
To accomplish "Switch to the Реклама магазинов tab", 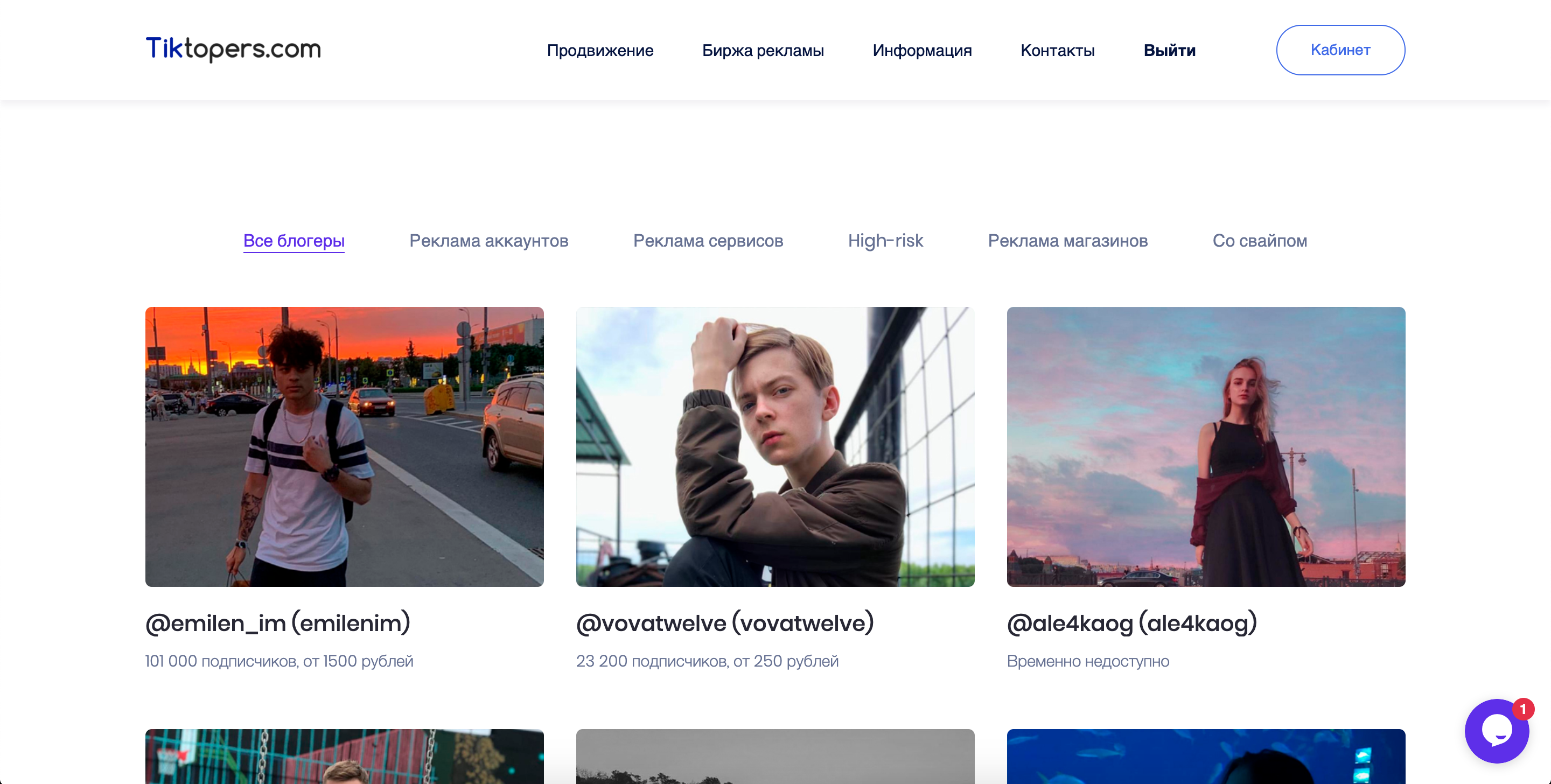I will [1067, 241].
